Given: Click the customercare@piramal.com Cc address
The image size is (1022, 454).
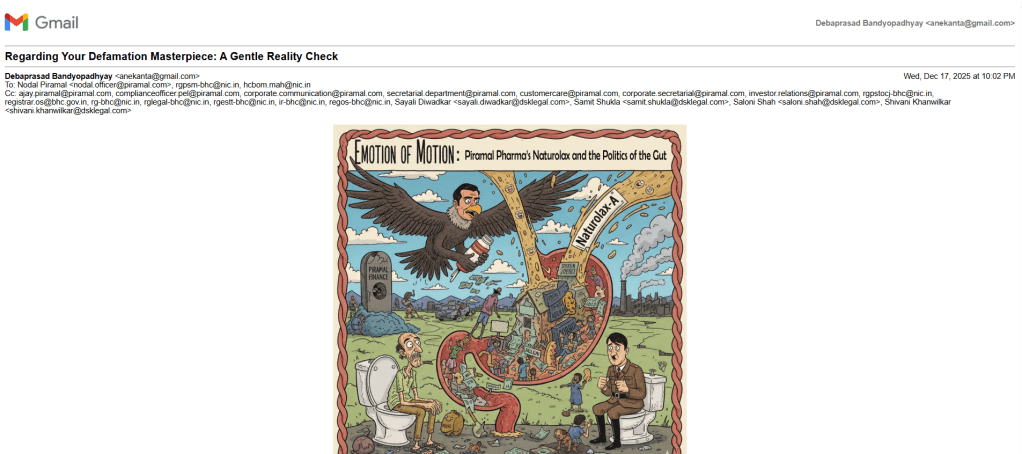Looking at the screenshot, I should (x=569, y=93).
